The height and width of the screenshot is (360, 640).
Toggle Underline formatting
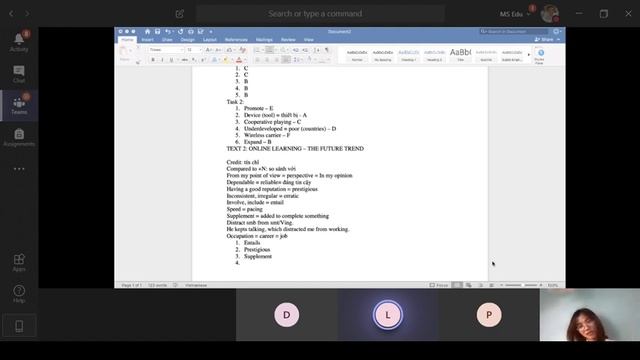click(x=171, y=60)
